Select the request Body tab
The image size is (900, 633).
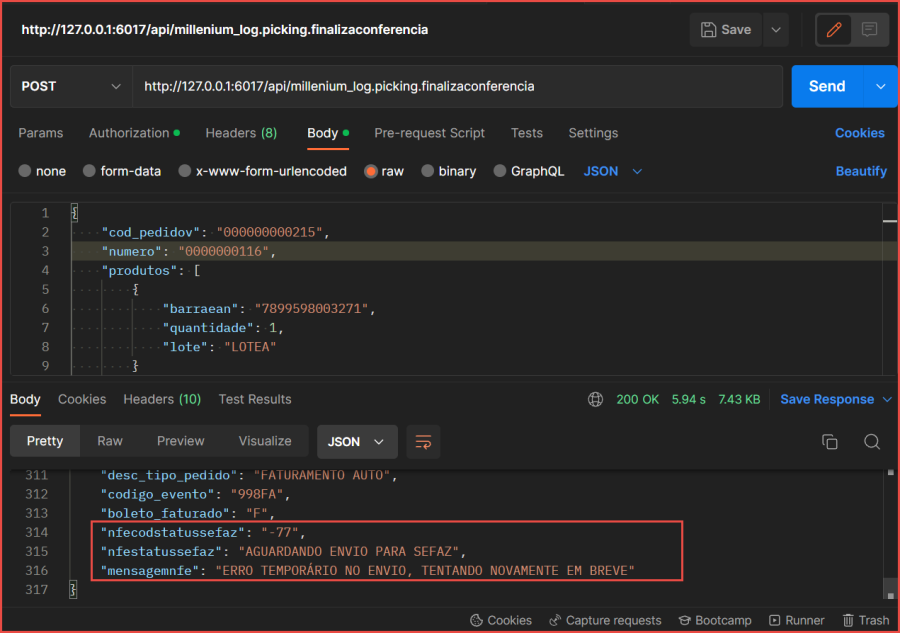328,133
